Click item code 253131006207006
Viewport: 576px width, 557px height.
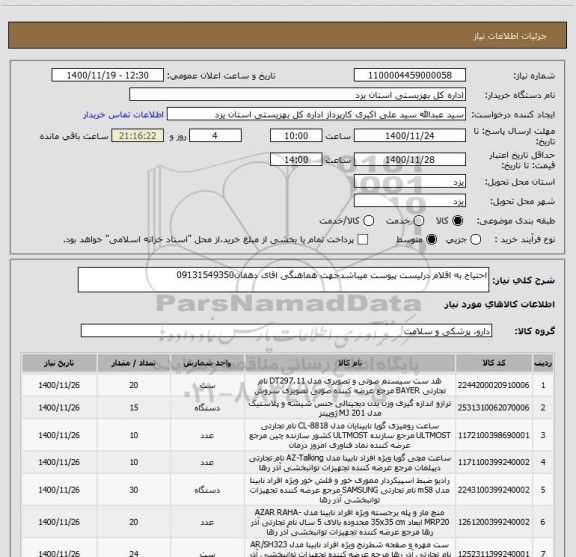pyautogui.click(x=493, y=408)
